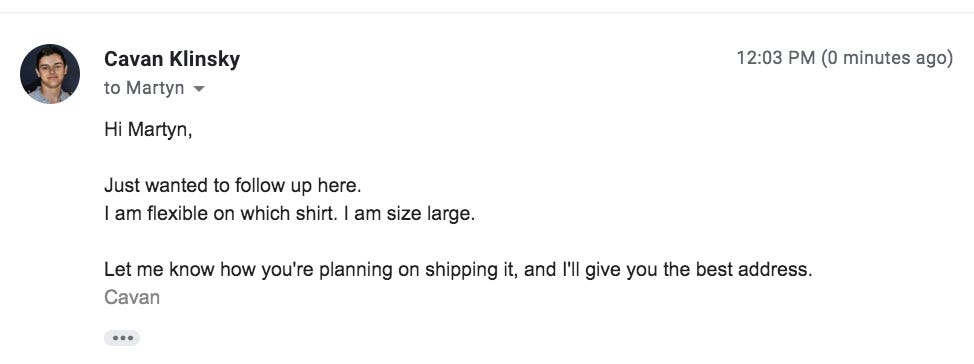Click the word 'Klinsky' in the sender header
This screenshot has height=364, width=974.
tap(205, 59)
